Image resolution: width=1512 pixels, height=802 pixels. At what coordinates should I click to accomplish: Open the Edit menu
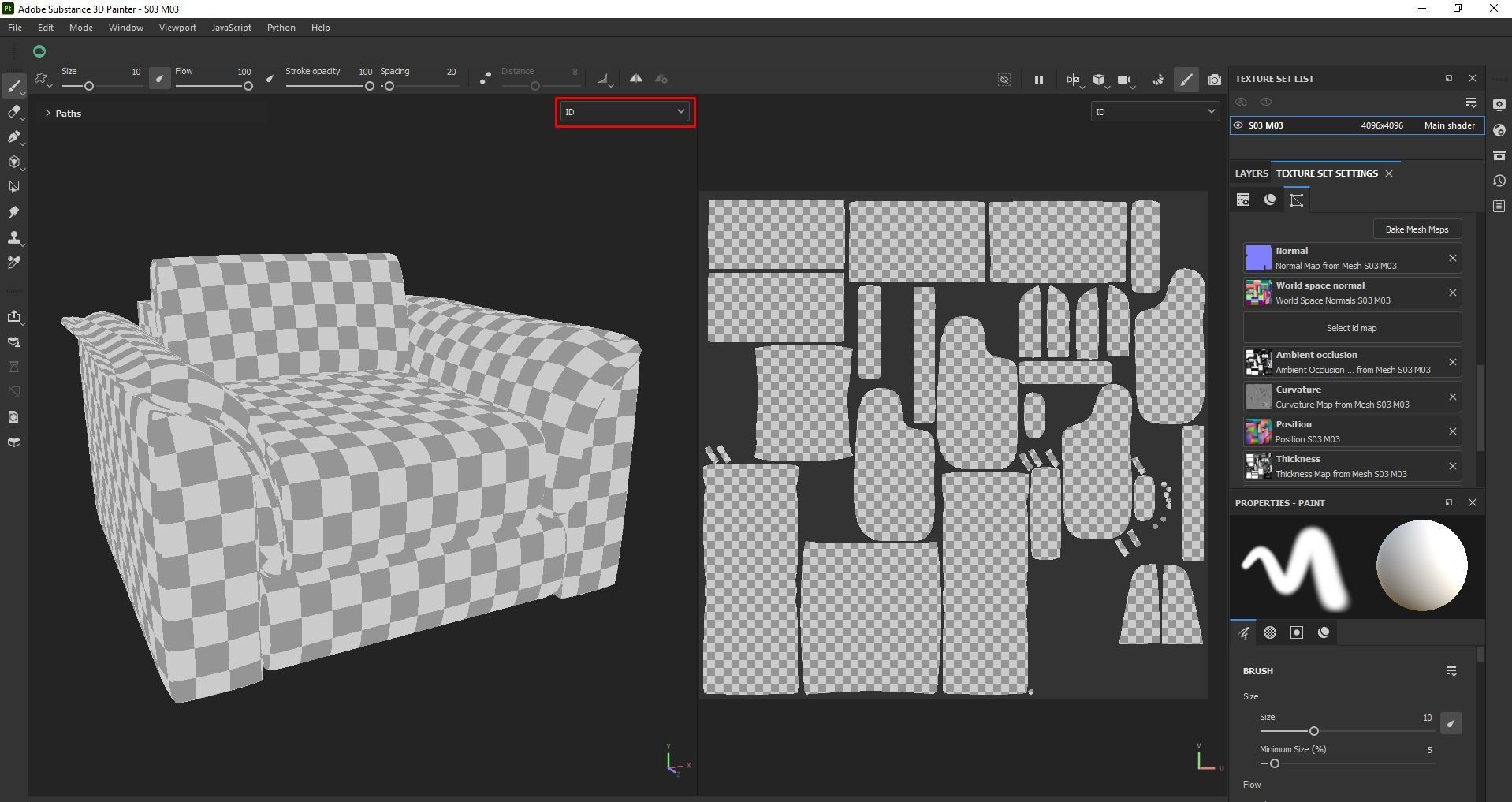(x=46, y=28)
